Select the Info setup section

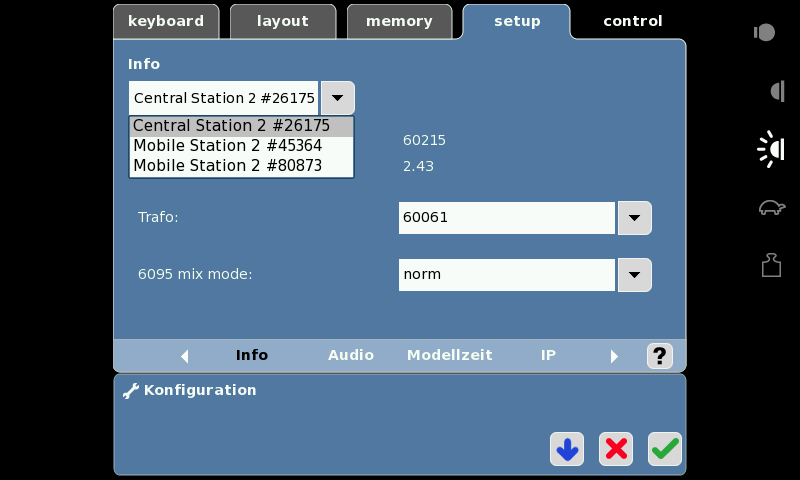click(252, 355)
